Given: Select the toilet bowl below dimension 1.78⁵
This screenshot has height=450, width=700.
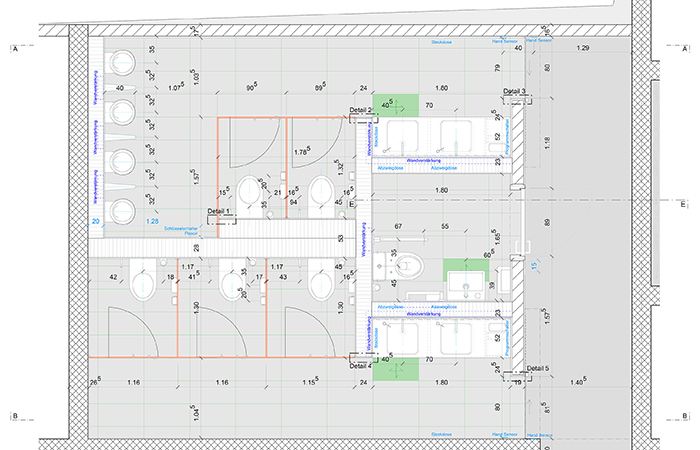Looking at the screenshot, I should coord(322,190).
